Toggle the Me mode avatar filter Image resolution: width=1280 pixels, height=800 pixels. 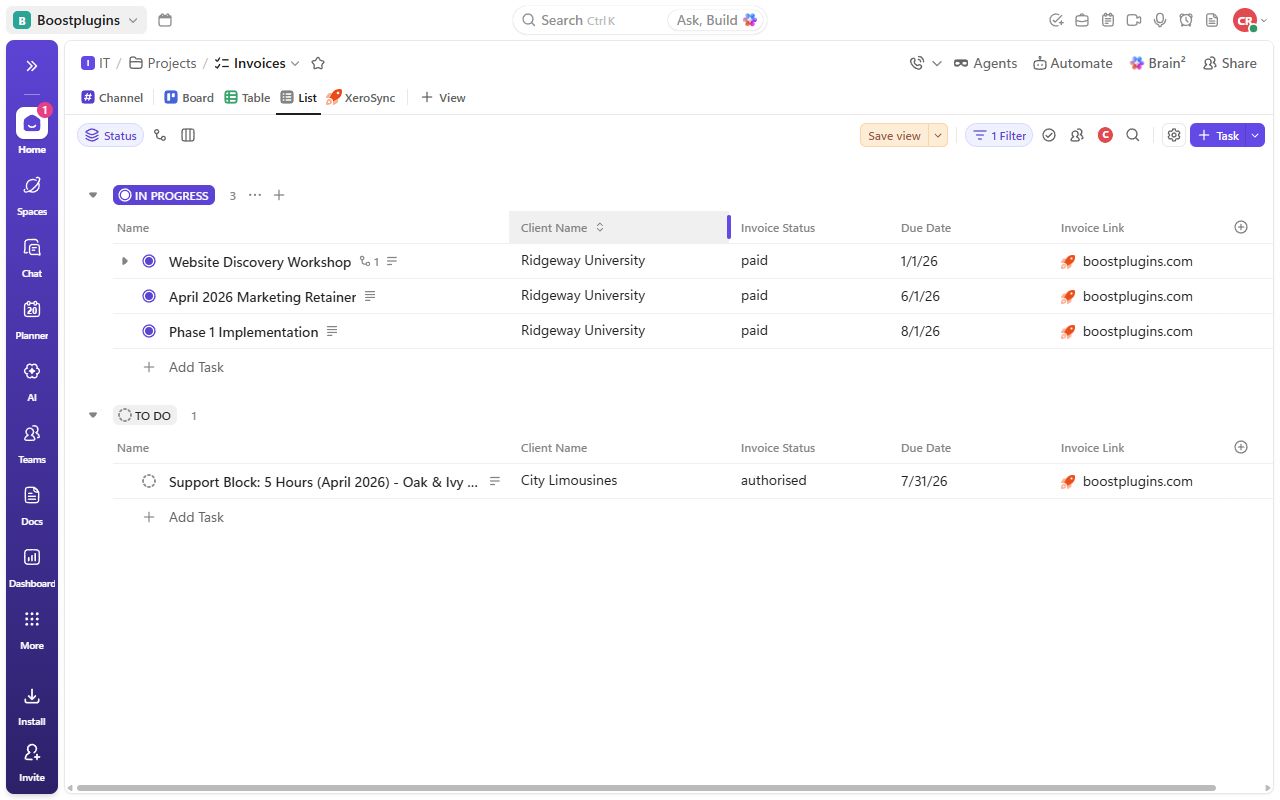tap(1105, 135)
